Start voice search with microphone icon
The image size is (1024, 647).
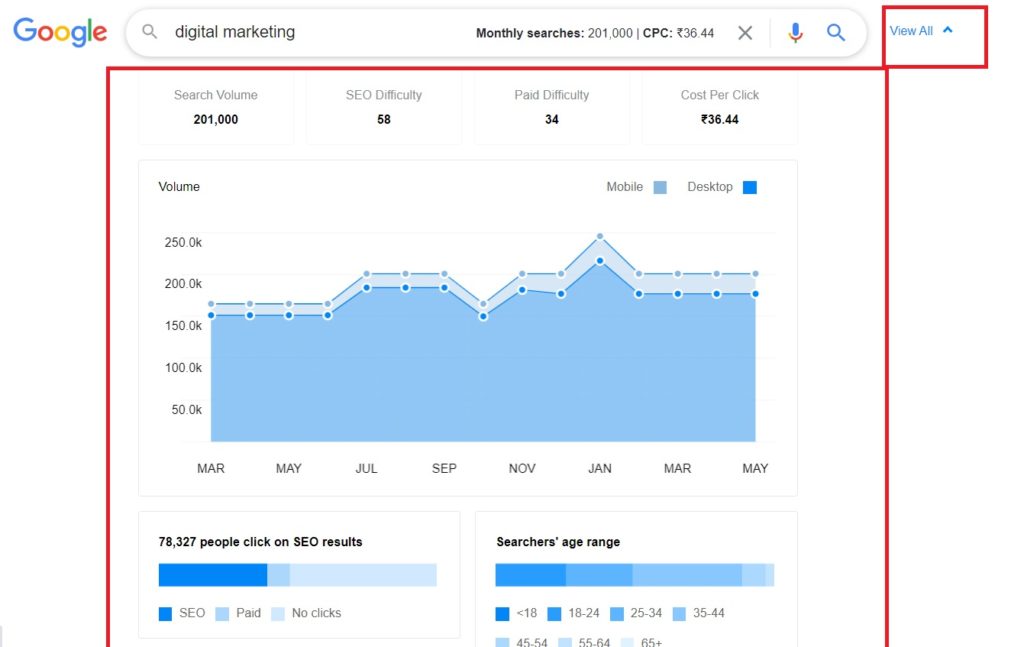click(x=795, y=32)
